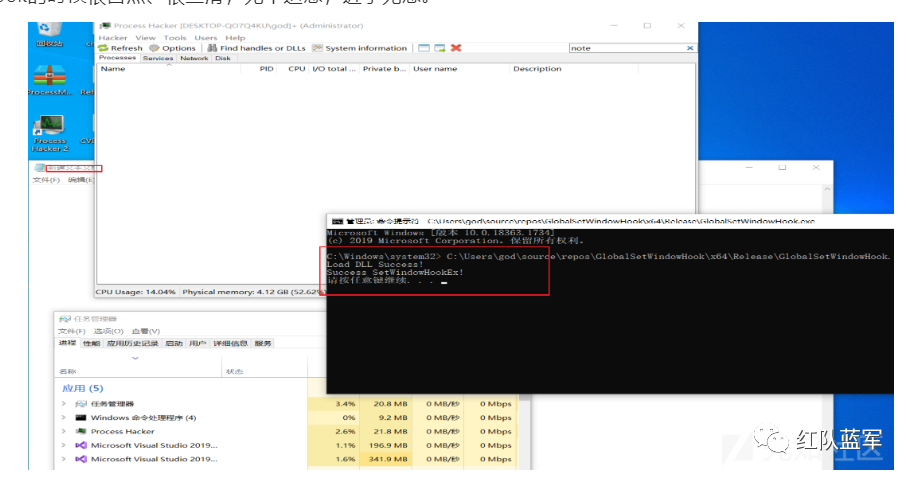913x480 pixels.
Task: Click the find window toolbar icon
Action: [x=424, y=48]
